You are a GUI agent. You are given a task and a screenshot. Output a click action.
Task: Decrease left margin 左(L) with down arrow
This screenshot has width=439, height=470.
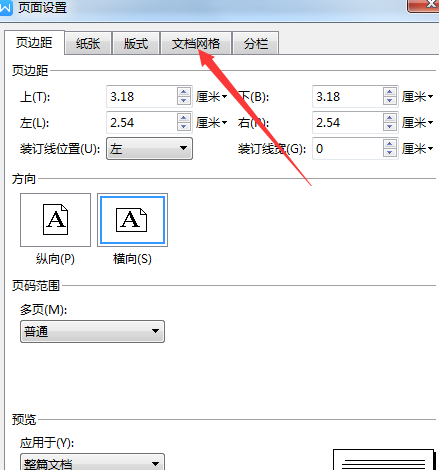point(184,127)
